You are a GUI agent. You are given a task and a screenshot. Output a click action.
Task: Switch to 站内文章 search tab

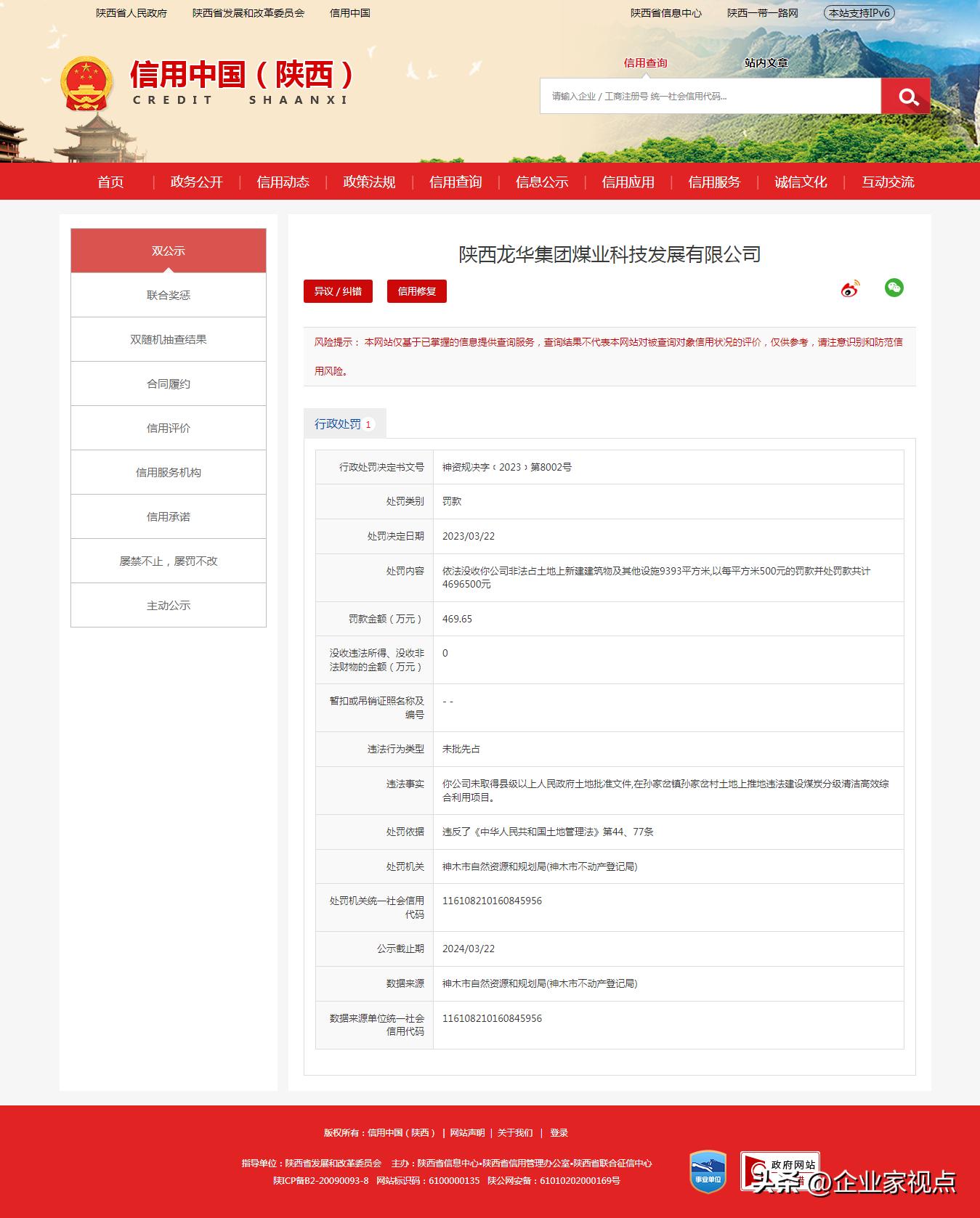[766, 63]
